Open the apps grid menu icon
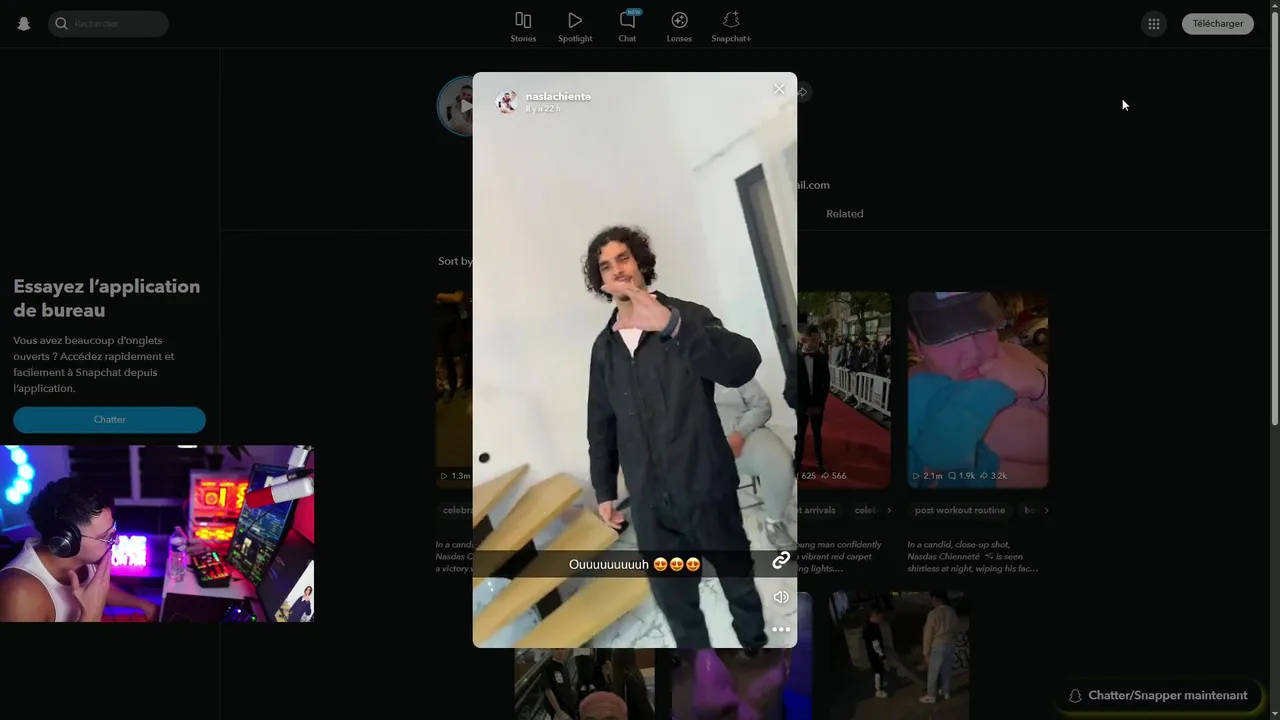The image size is (1280, 720). tap(1154, 24)
